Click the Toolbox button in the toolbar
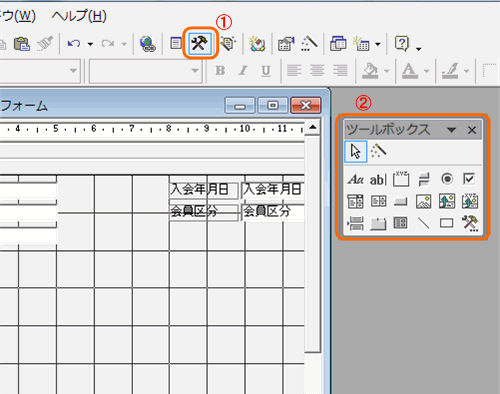Screen dimensions: 500x394 coord(199,43)
